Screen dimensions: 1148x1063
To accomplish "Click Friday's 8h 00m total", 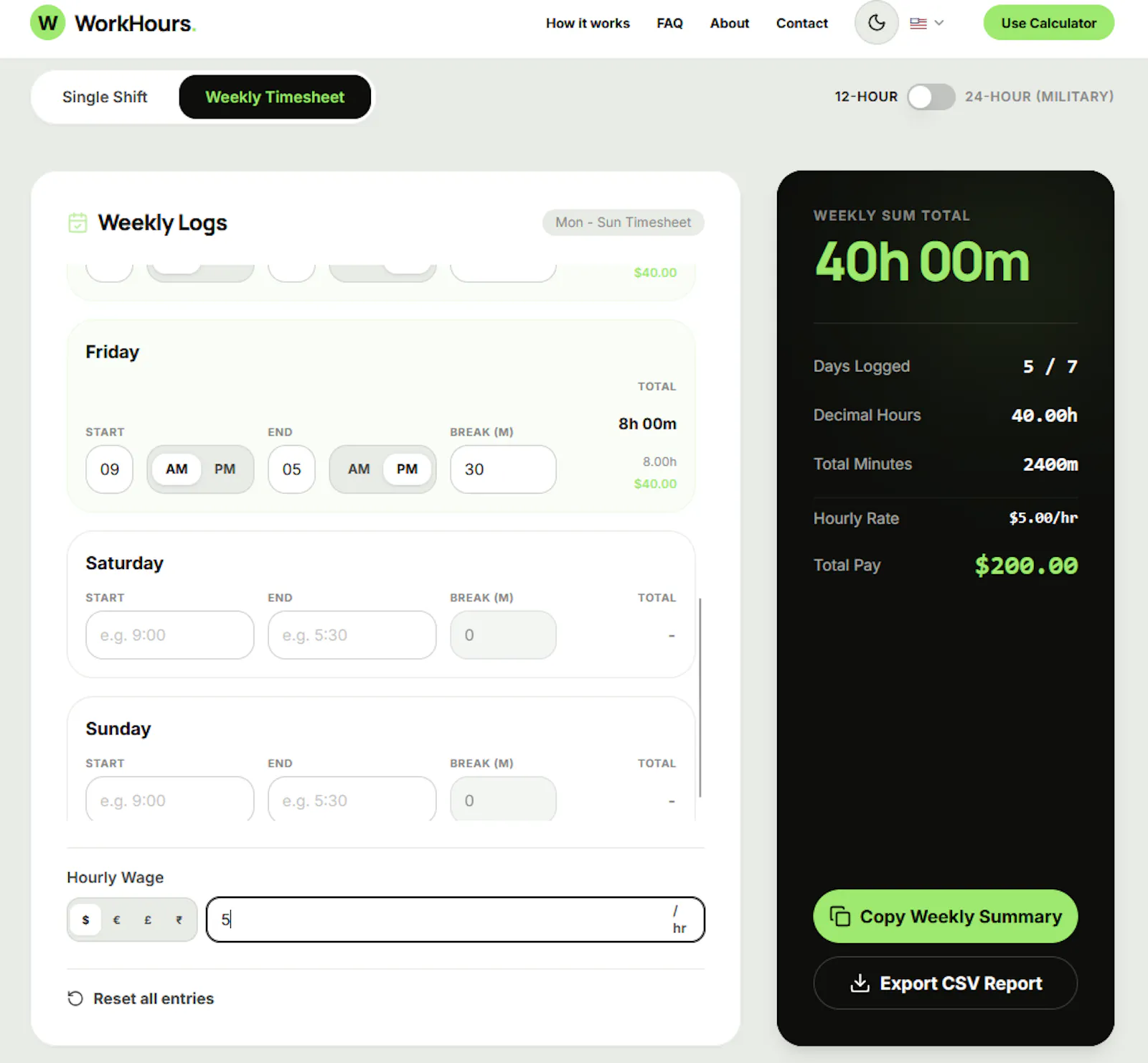I will click(647, 423).
